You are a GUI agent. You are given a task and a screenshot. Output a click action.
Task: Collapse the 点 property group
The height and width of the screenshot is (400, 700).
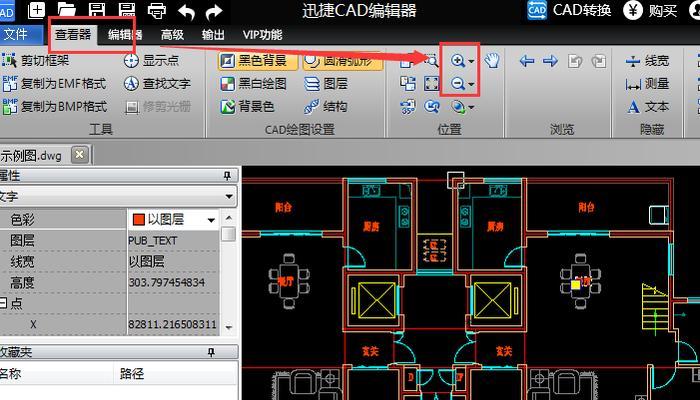point(3,303)
